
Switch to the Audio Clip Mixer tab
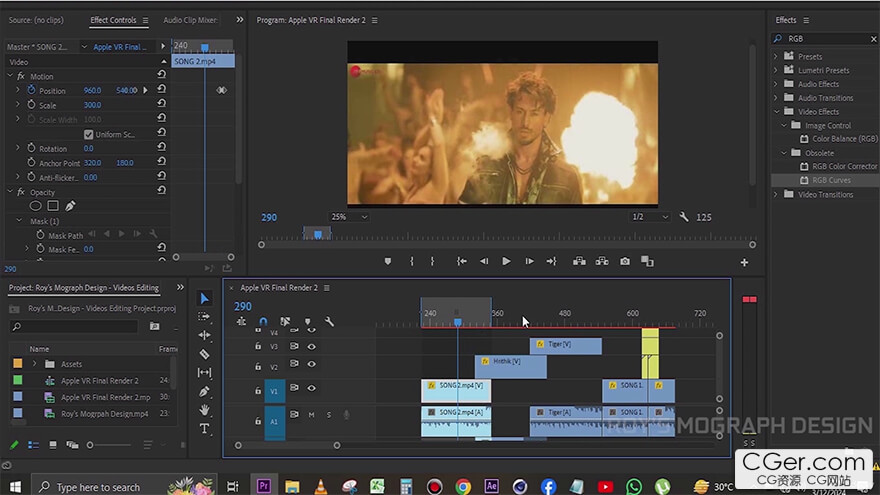pyautogui.click(x=190, y=20)
